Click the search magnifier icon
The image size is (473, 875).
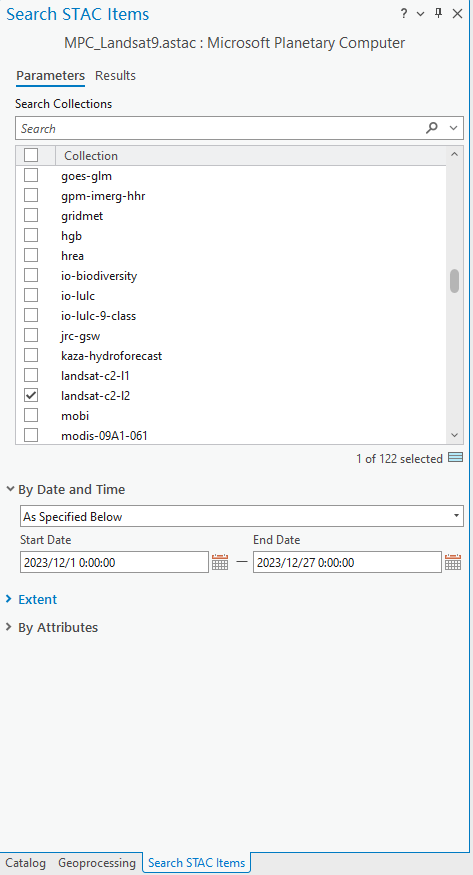click(432, 128)
